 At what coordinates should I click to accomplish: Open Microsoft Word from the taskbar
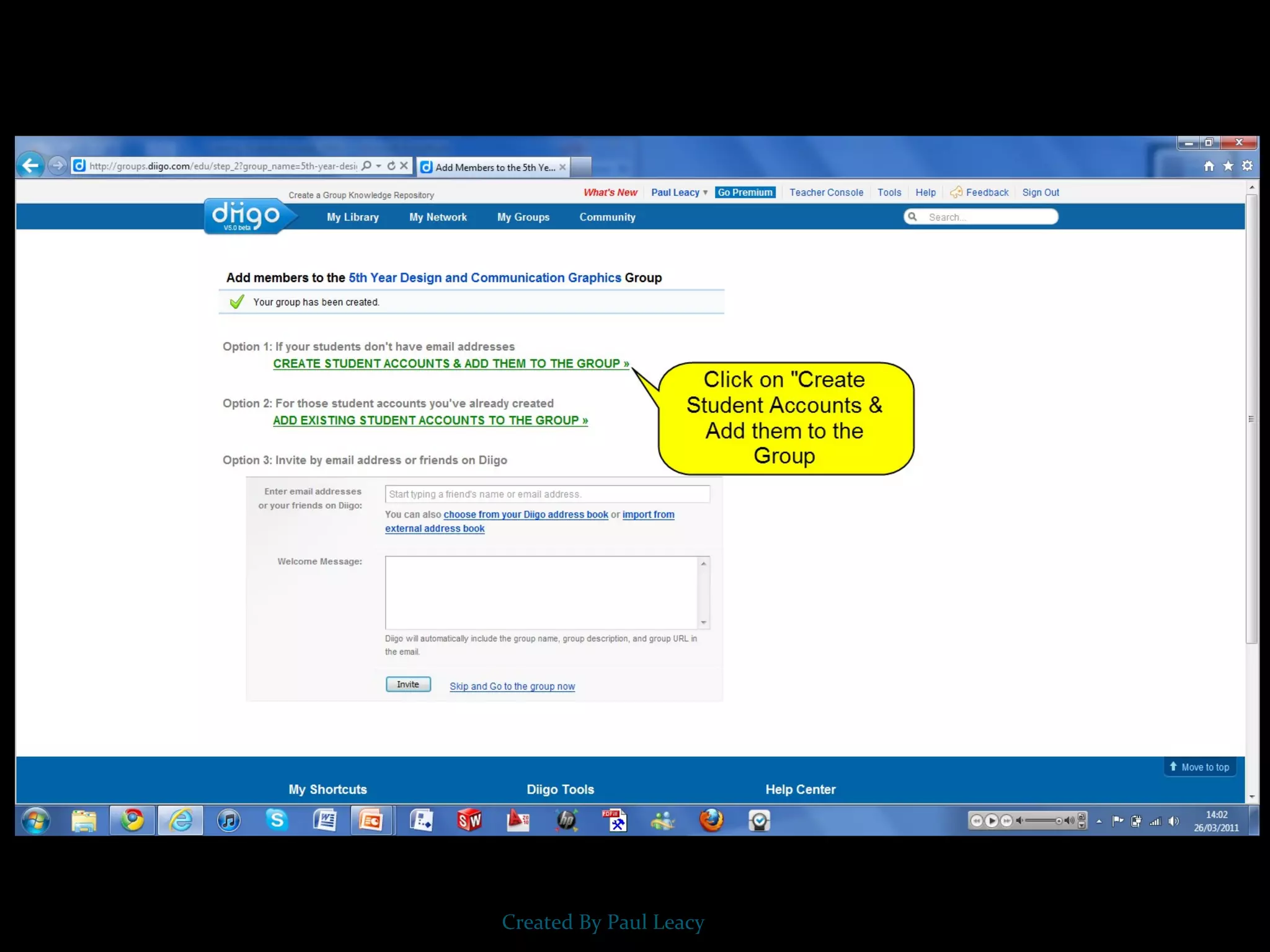[325, 821]
